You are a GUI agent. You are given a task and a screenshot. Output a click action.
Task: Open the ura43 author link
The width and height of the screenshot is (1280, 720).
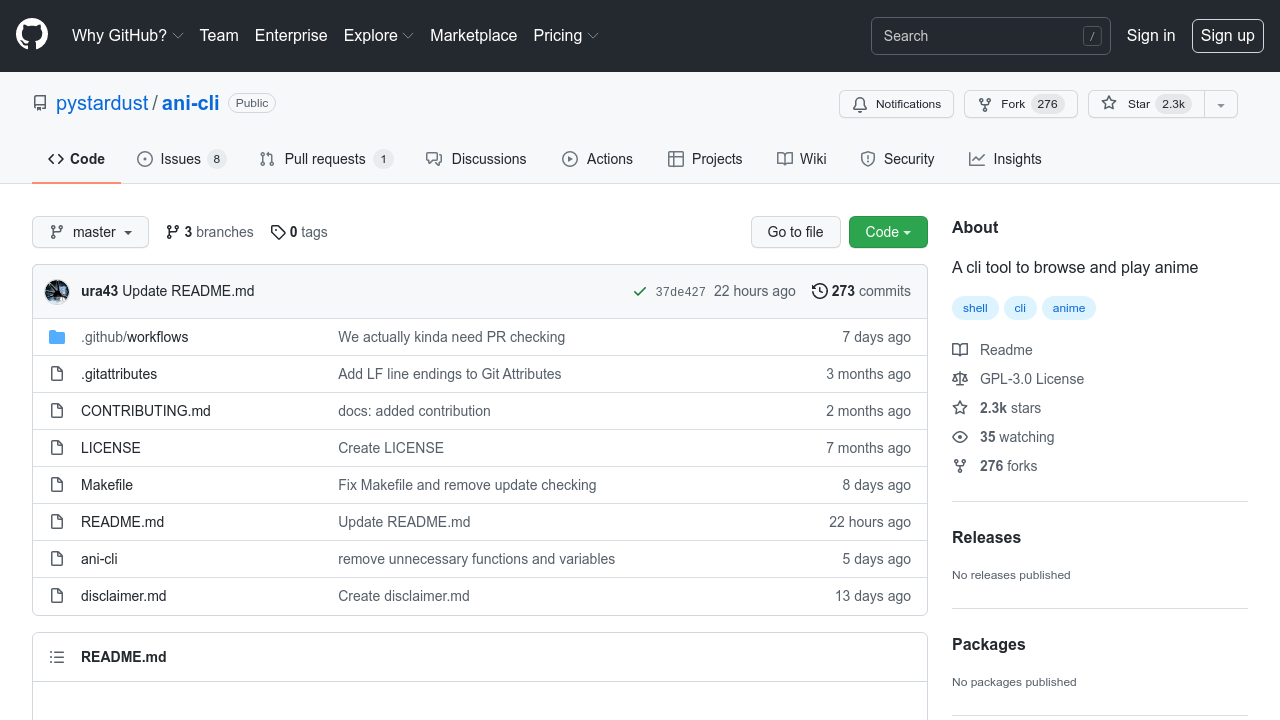pyautogui.click(x=99, y=291)
